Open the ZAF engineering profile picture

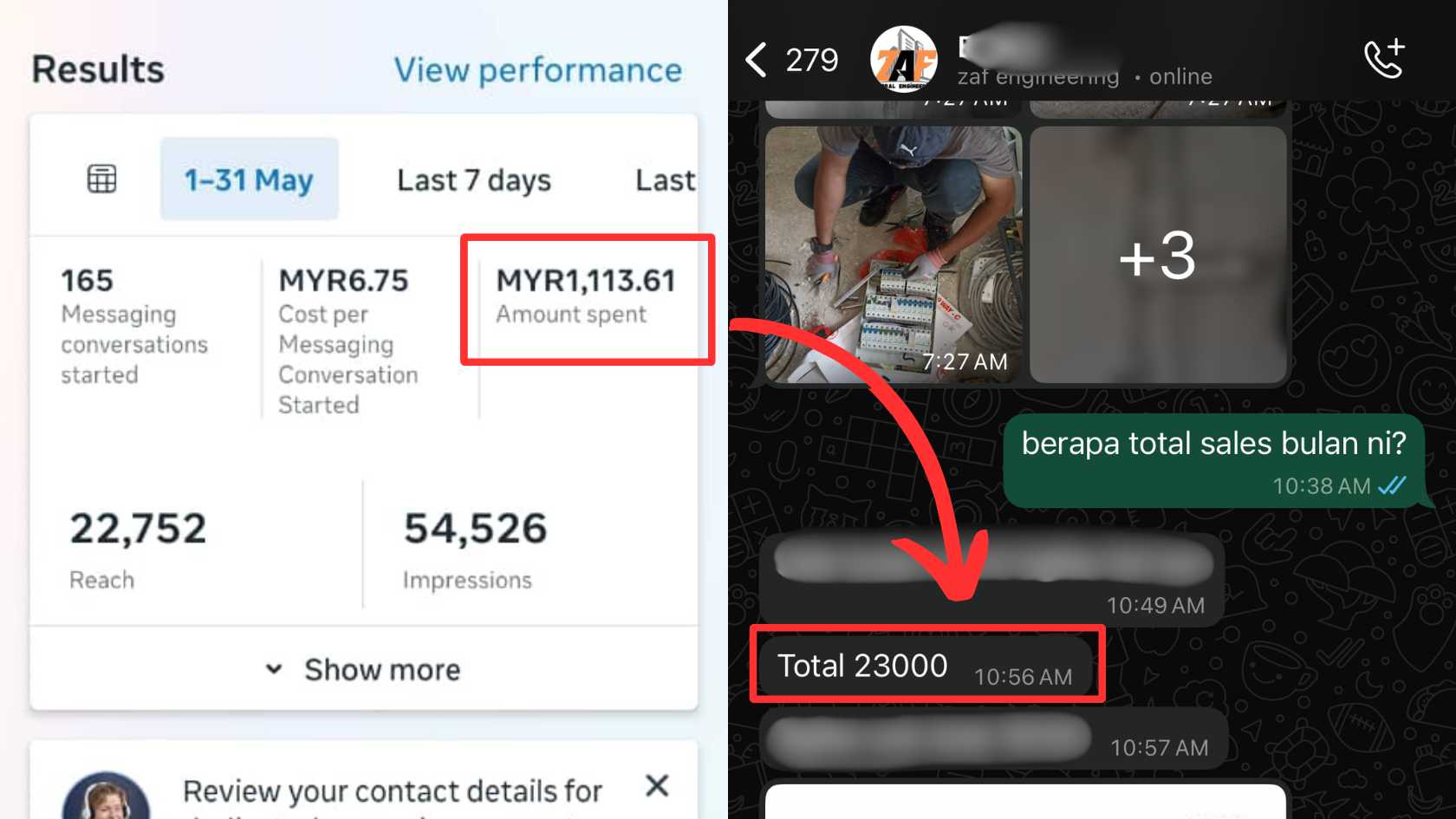coord(904,59)
